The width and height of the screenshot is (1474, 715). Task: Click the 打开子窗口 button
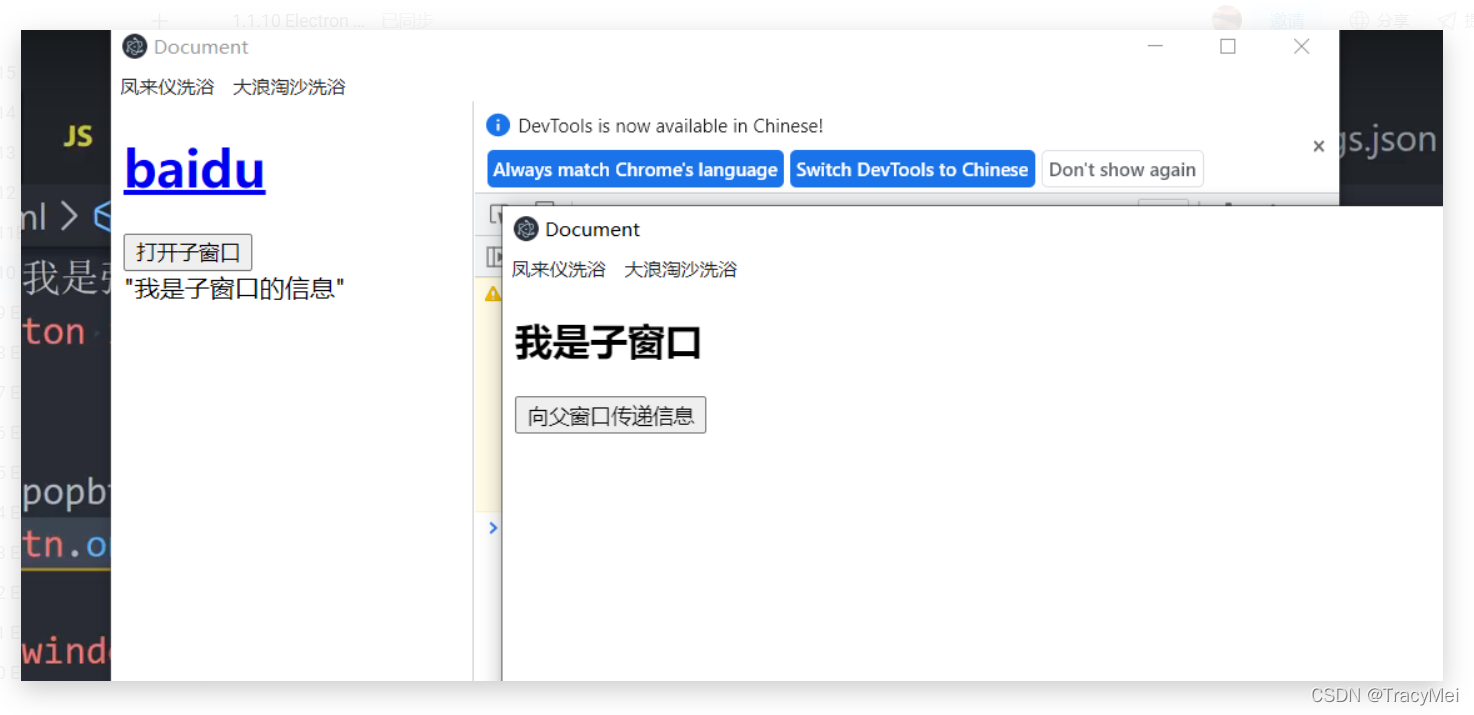click(188, 252)
